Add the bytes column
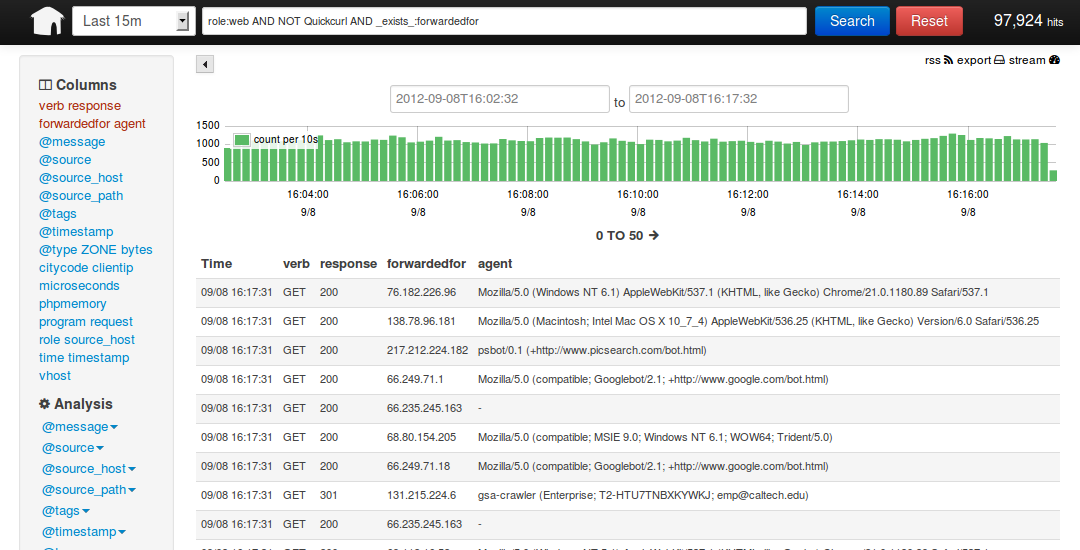 (x=136, y=250)
